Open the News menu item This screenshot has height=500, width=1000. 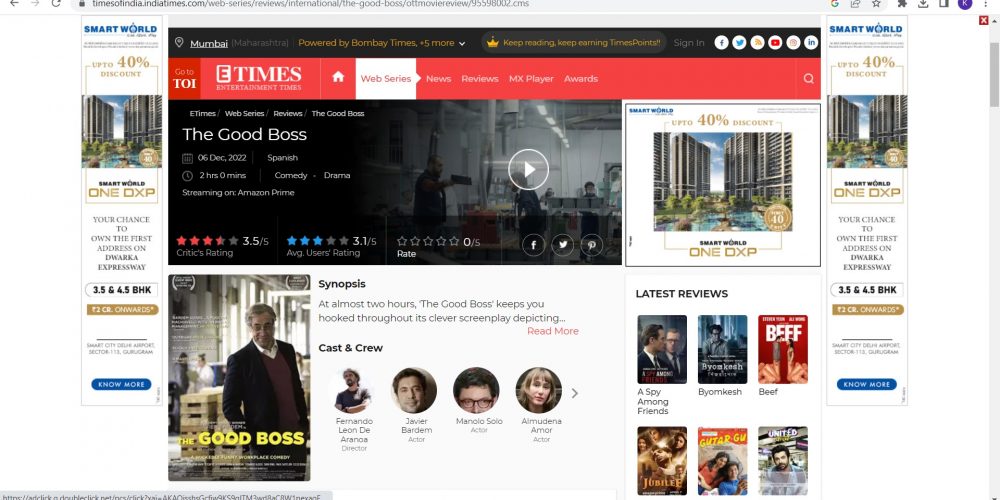coord(438,79)
